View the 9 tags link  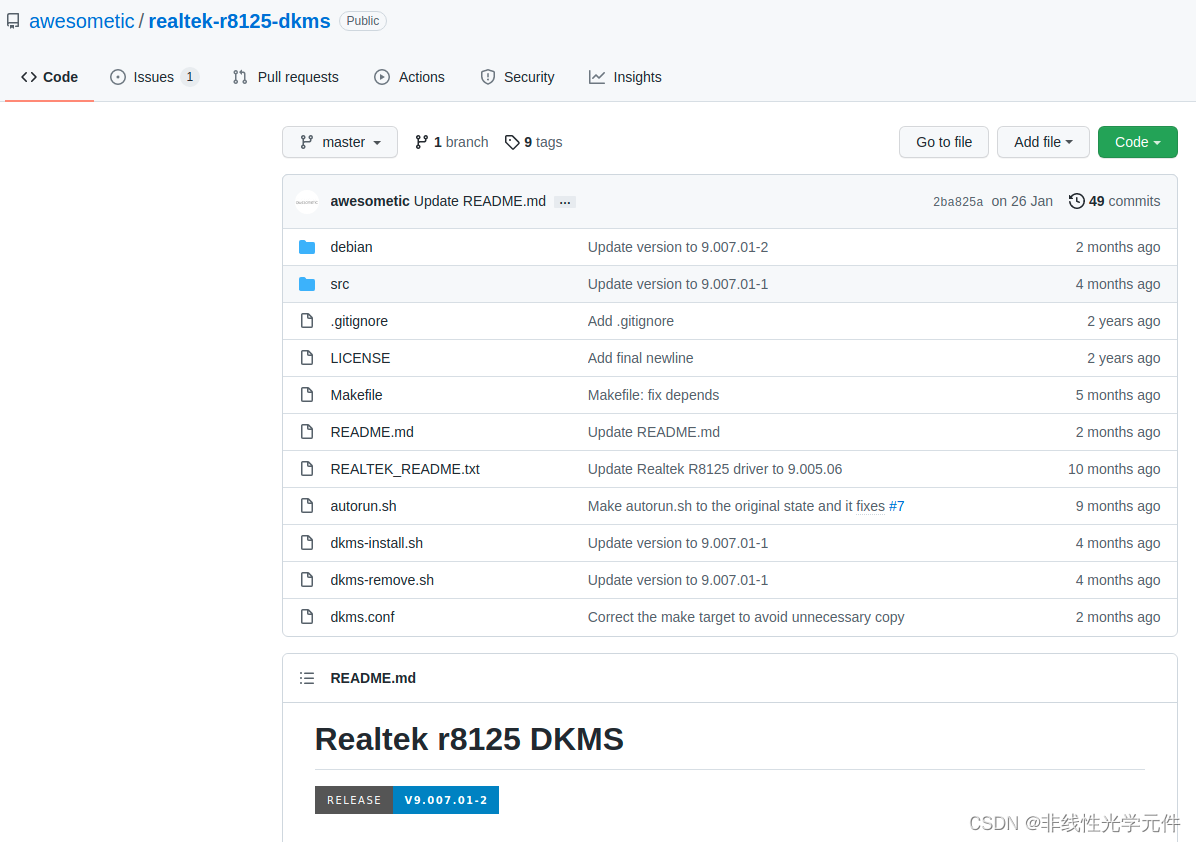click(534, 142)
